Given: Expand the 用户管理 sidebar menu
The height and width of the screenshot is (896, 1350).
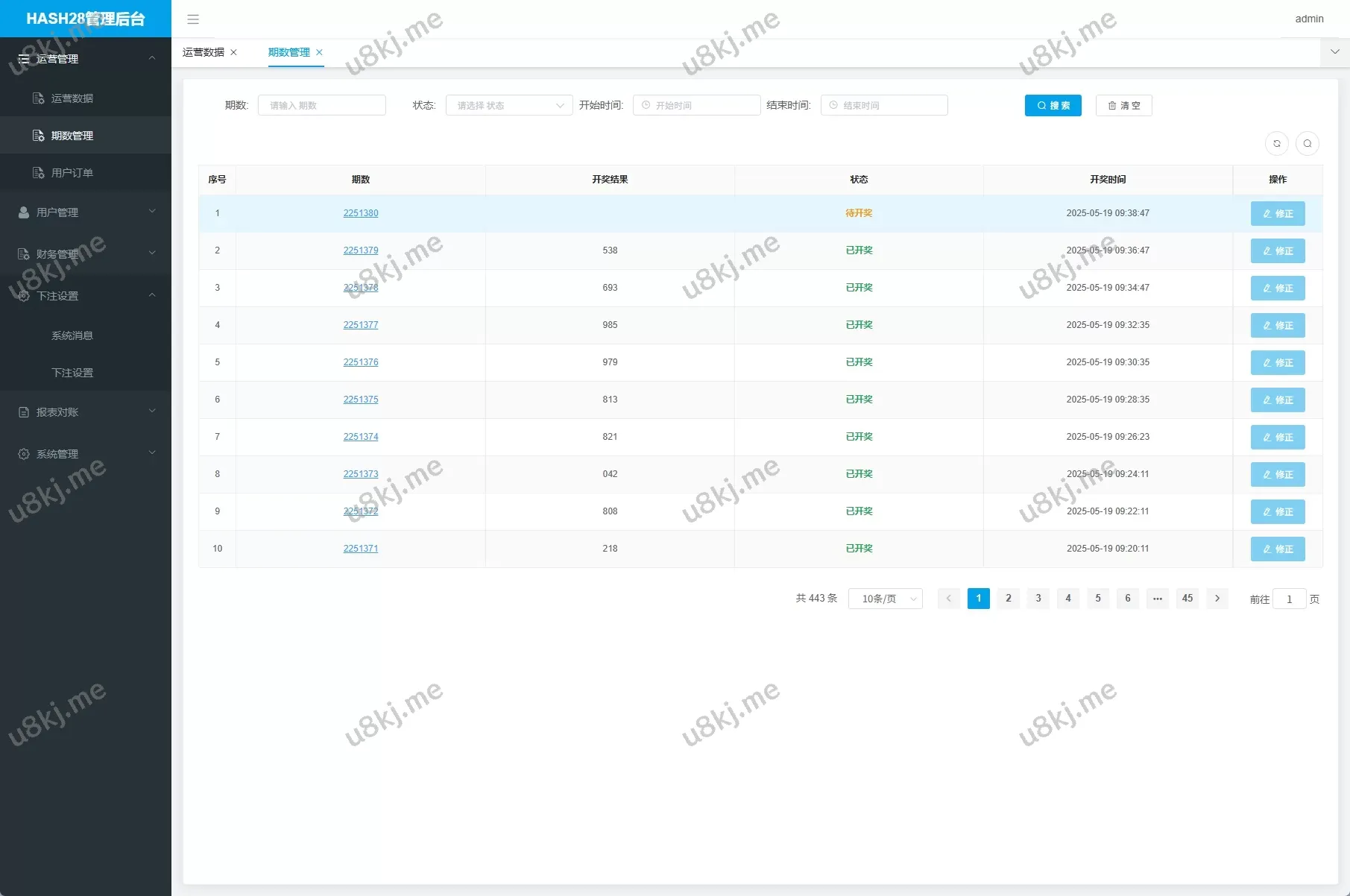Looking at the screenshot, I should point(86,212).
